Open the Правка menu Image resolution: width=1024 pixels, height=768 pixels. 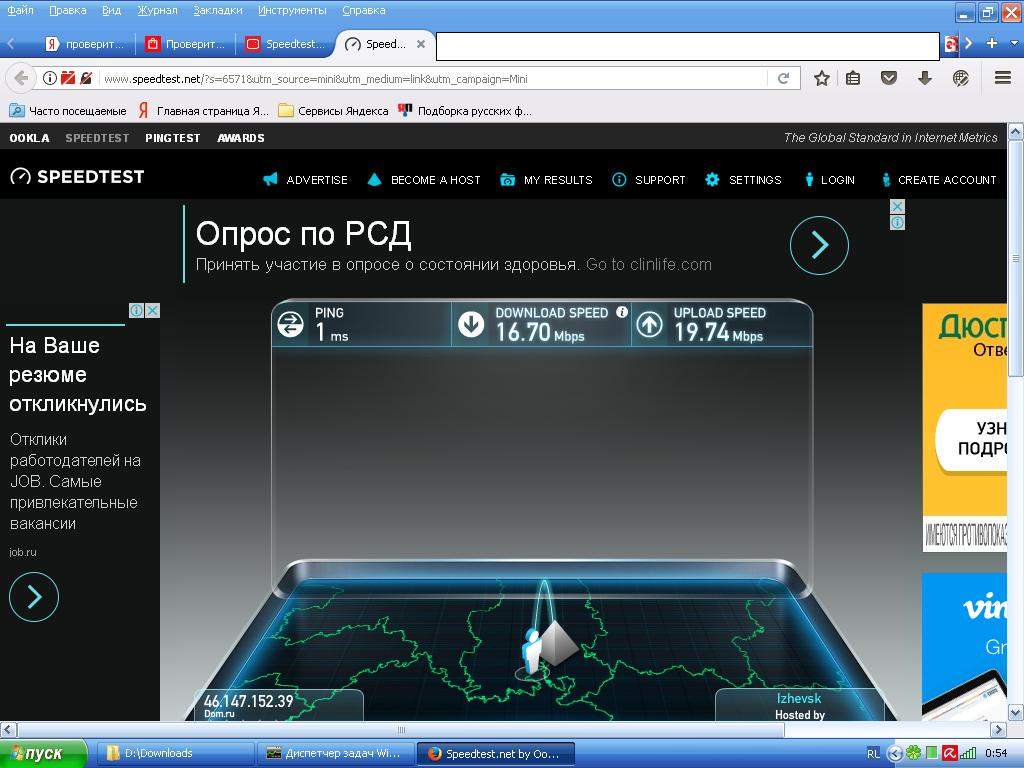tap(67, 10)
